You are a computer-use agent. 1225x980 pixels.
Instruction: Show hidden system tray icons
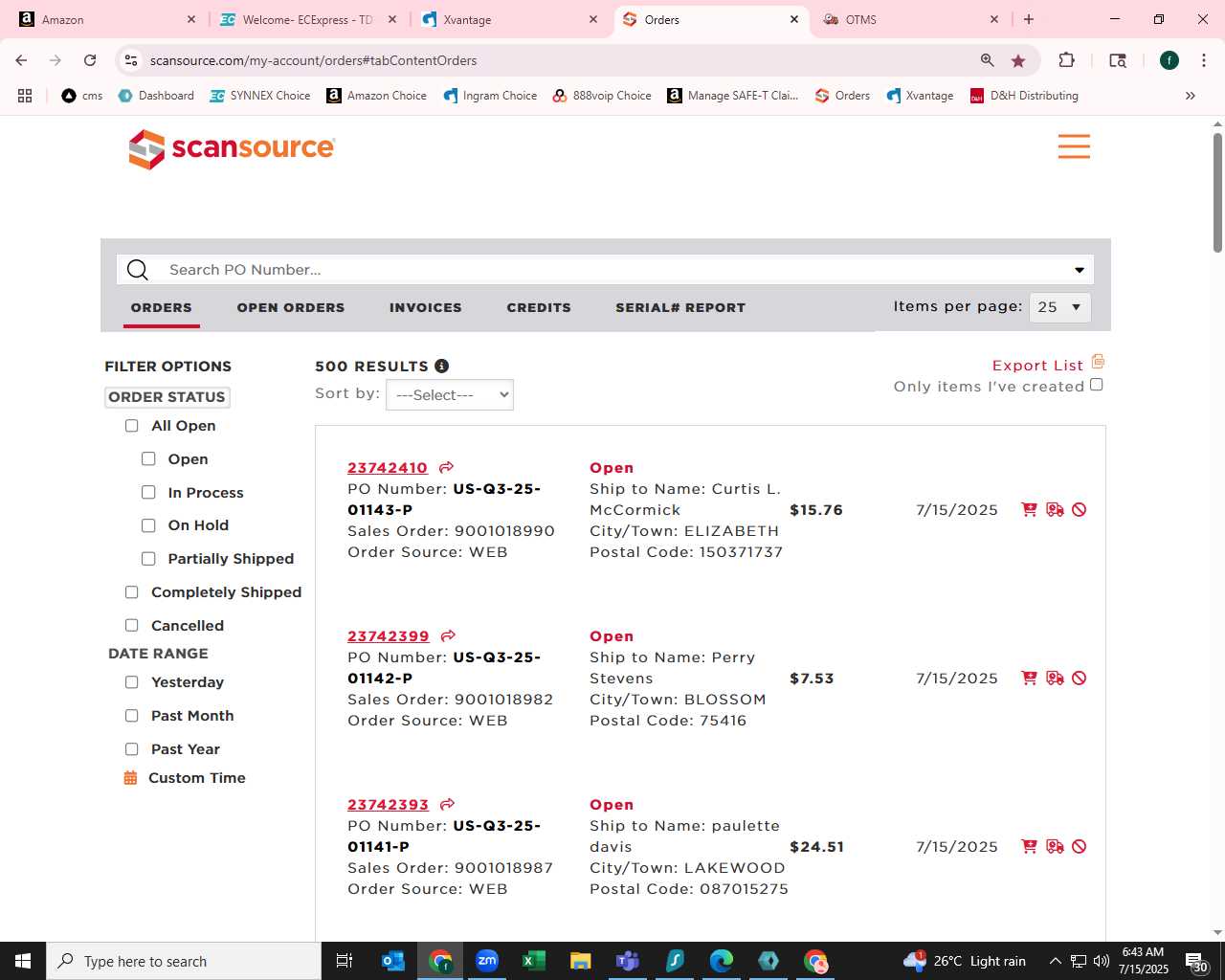[x=1055, y=961]
